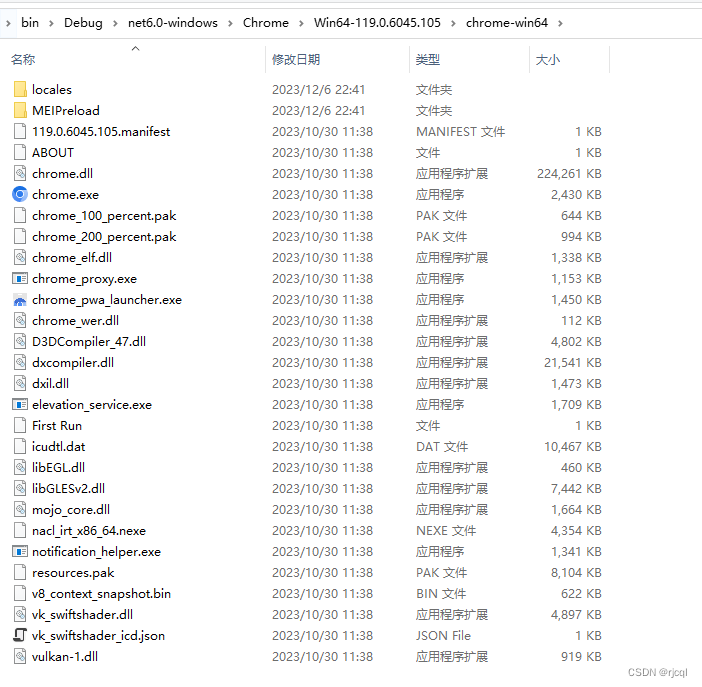The image size is (702, 687).
Task: Click the 8,104 KB size of resources.pak
Action: click(x=576, y=572)
